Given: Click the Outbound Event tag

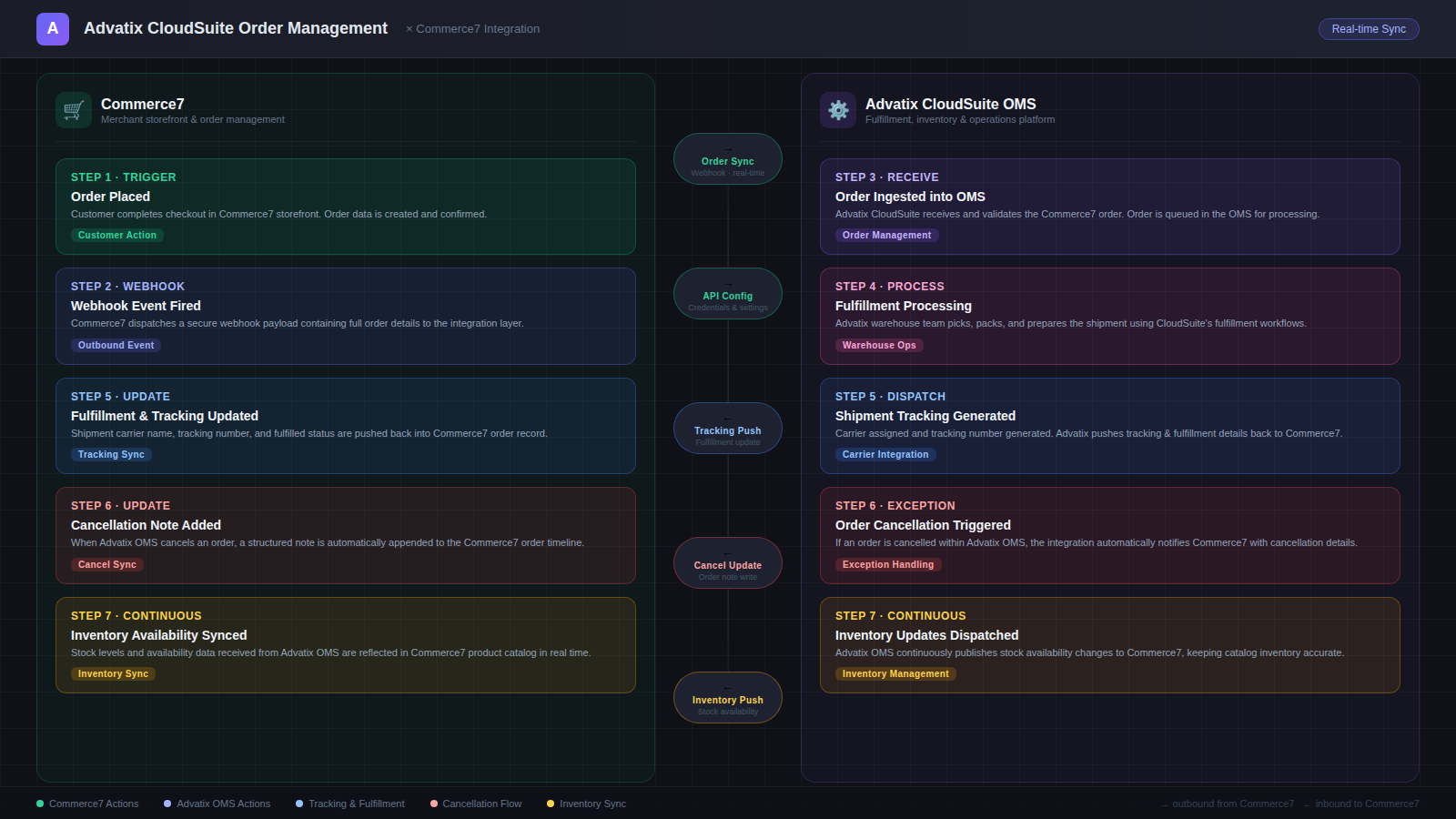Looking at the screenshot, I should pyautogui.click(x=116, y=346).
